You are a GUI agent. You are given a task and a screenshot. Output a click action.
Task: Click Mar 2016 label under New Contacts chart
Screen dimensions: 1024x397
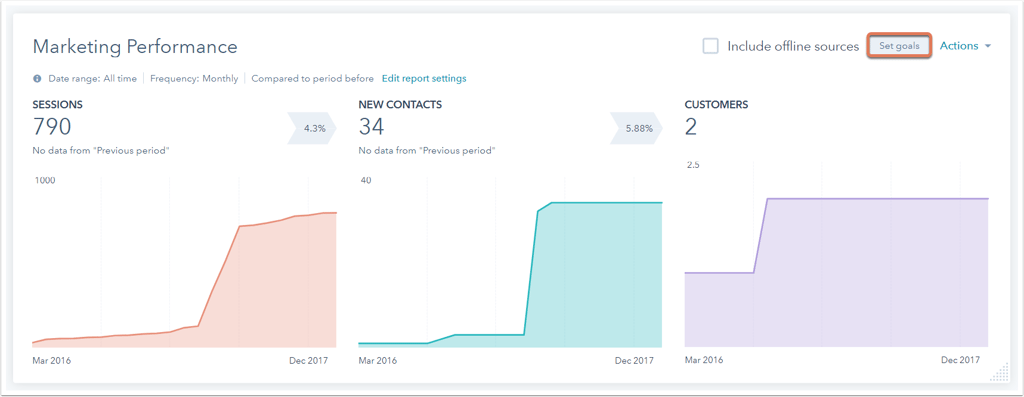click(377, 361)
